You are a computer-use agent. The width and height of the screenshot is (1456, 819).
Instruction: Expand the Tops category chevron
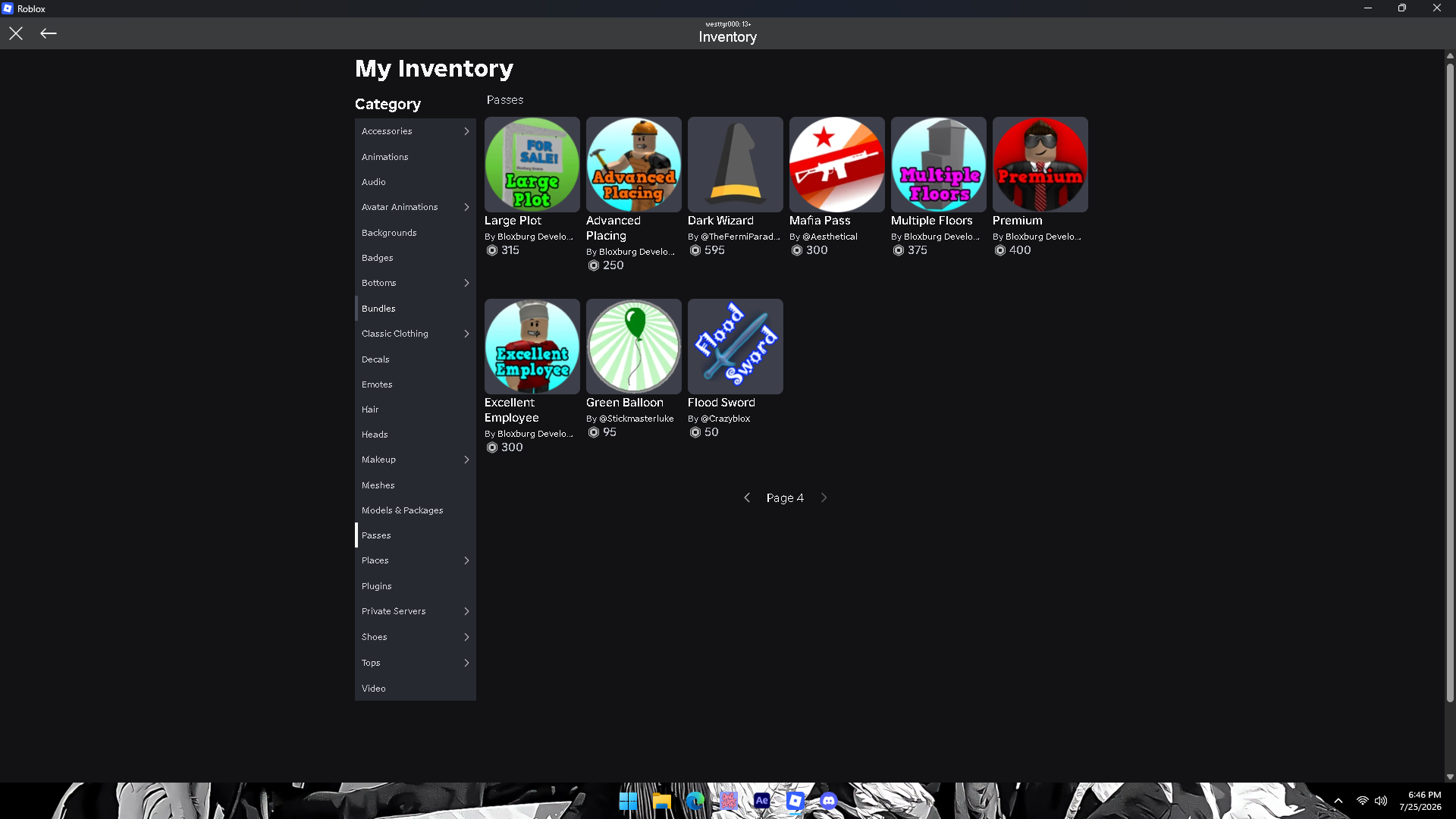[x=466, y=663]
